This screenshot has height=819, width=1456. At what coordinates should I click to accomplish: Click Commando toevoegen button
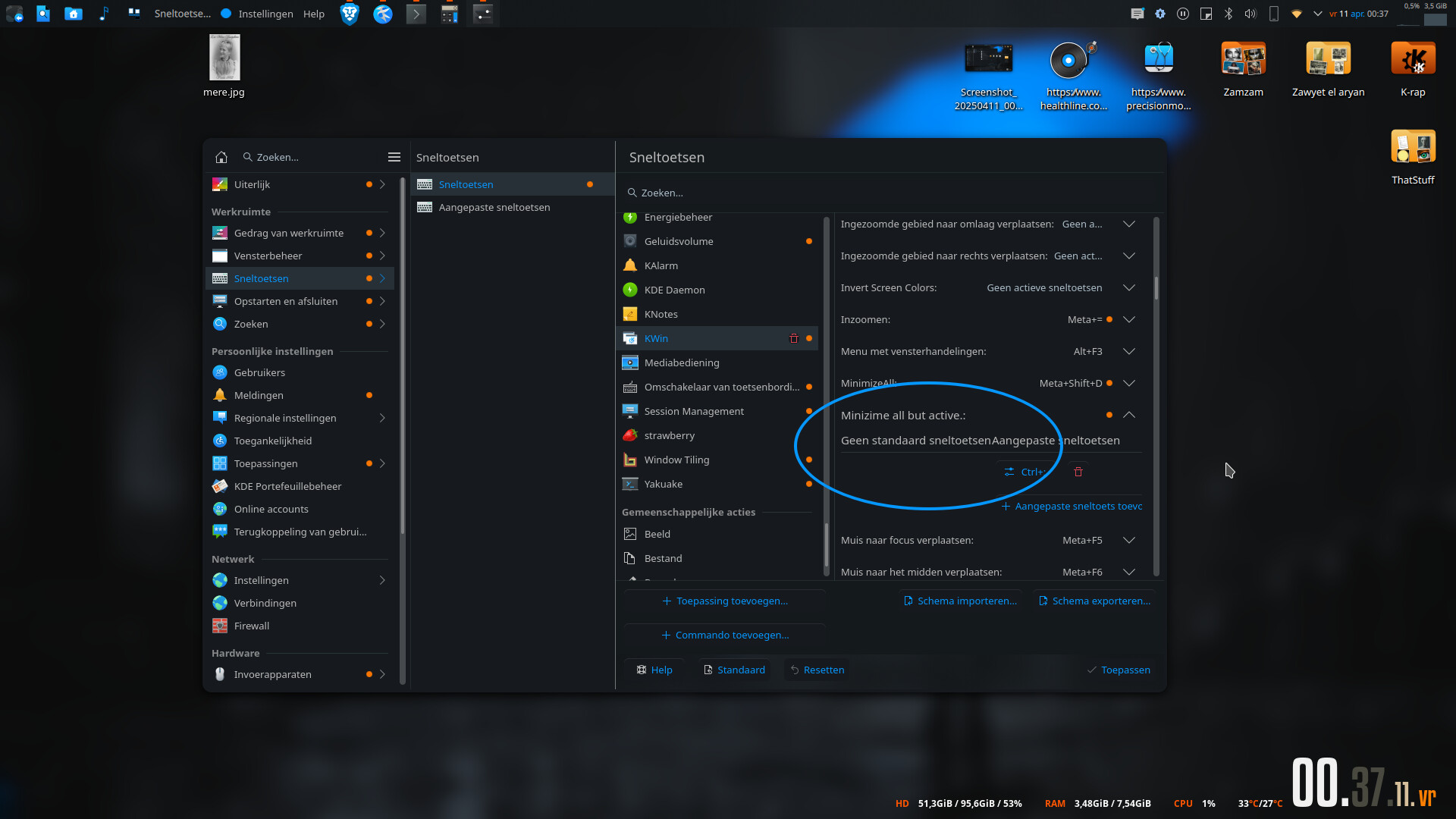[x=725, y=635]
